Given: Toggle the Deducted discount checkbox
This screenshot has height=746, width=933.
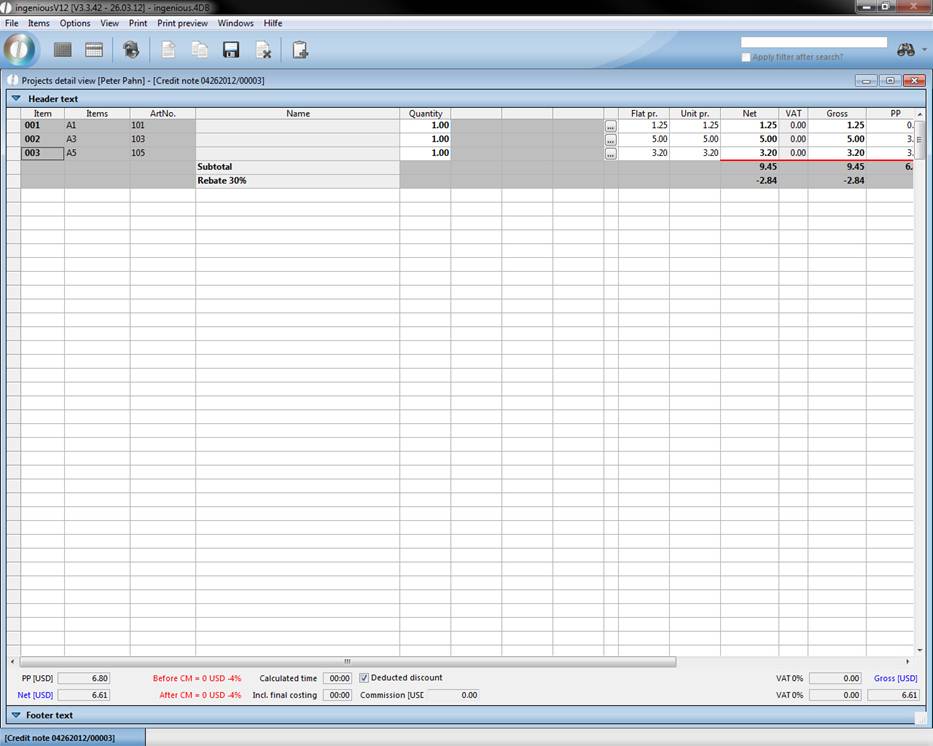Looking at the screenshot, I should click(364, 678).
